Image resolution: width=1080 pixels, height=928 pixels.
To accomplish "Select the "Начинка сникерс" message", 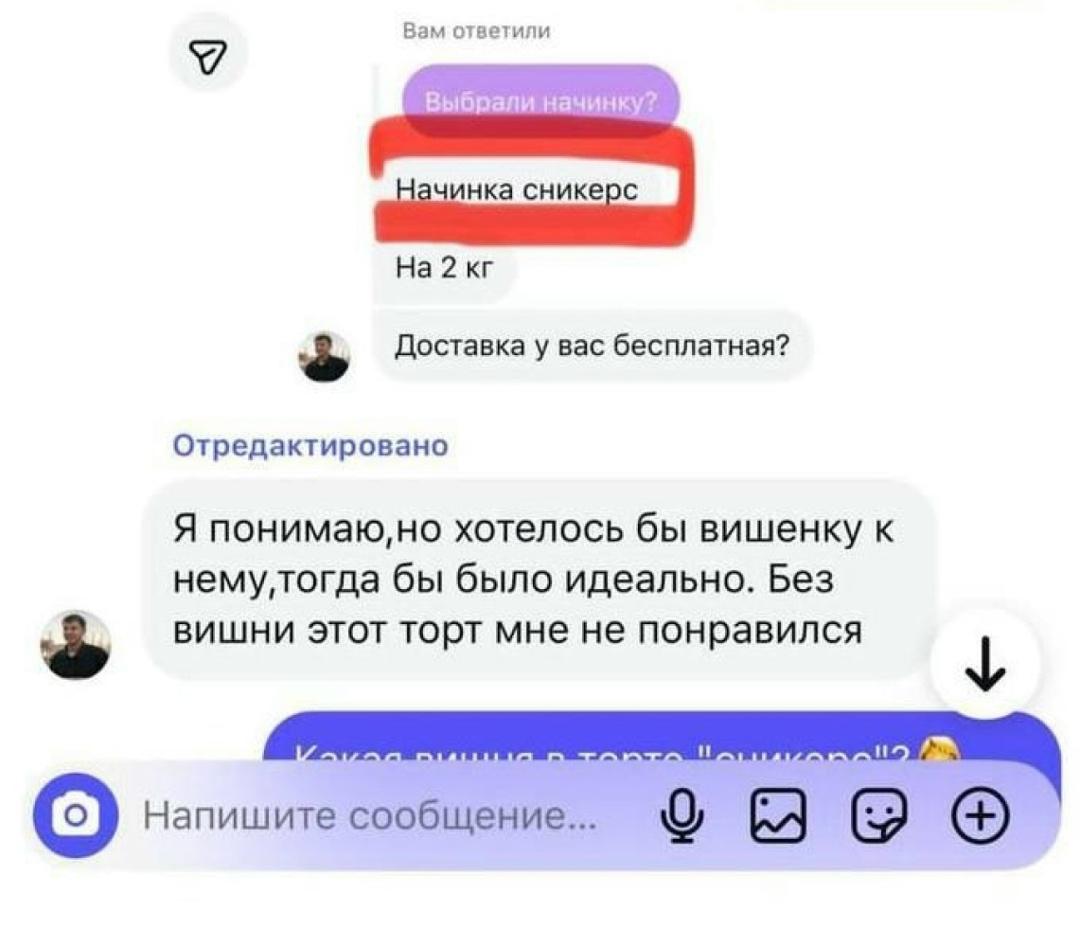I will (x=517, y=188).
